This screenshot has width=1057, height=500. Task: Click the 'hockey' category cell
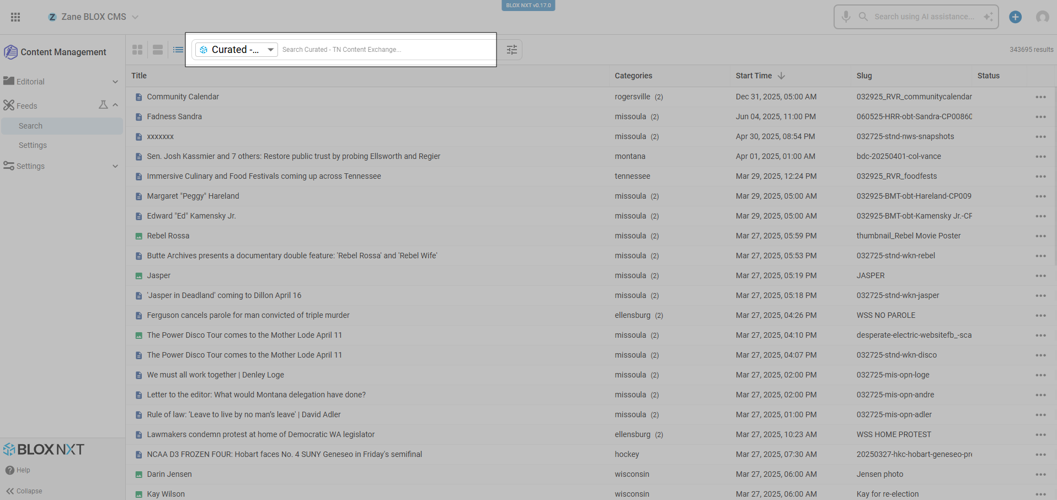click(x=627, y=454)
